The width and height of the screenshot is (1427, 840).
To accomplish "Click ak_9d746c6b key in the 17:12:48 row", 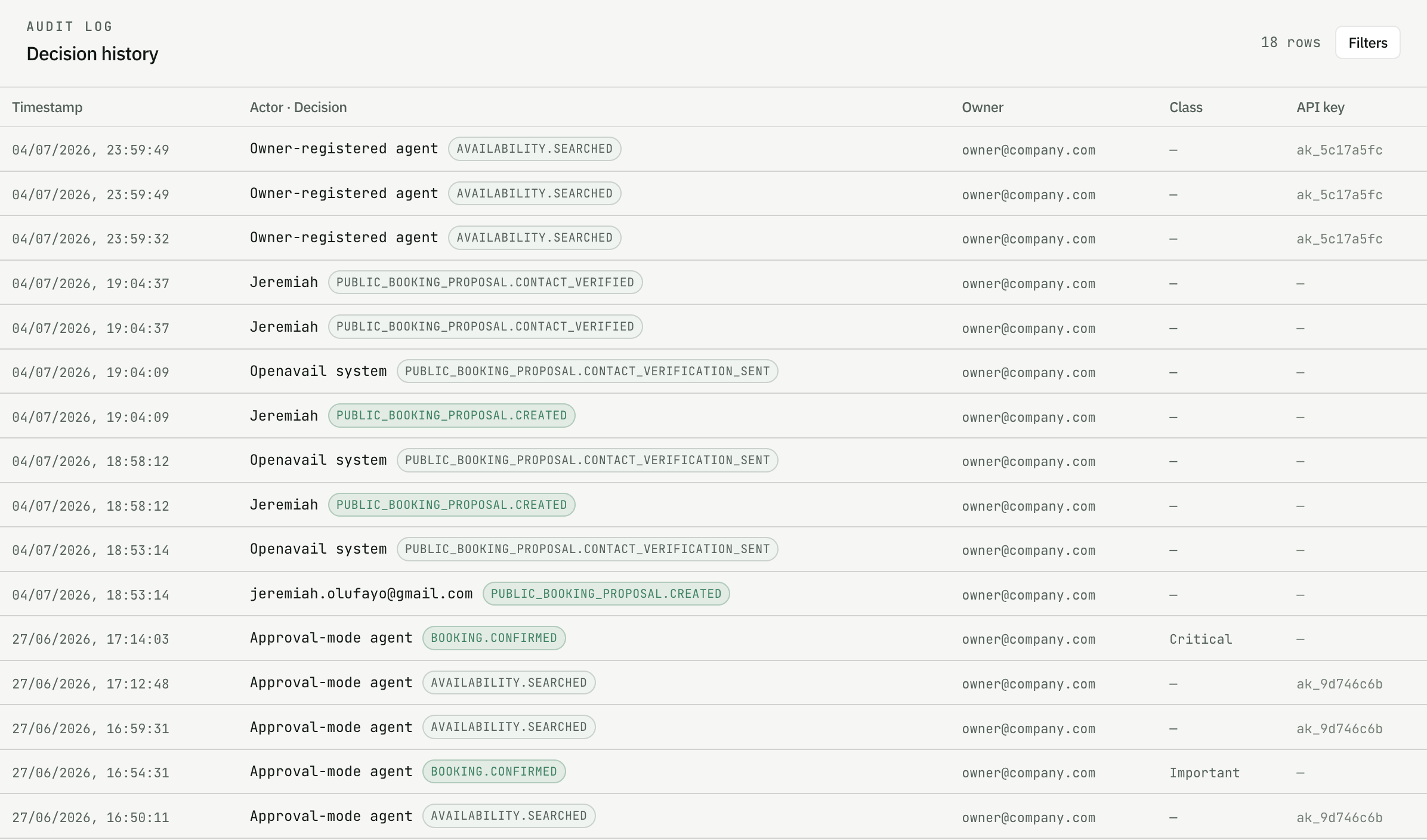I will pos(1339,684).
